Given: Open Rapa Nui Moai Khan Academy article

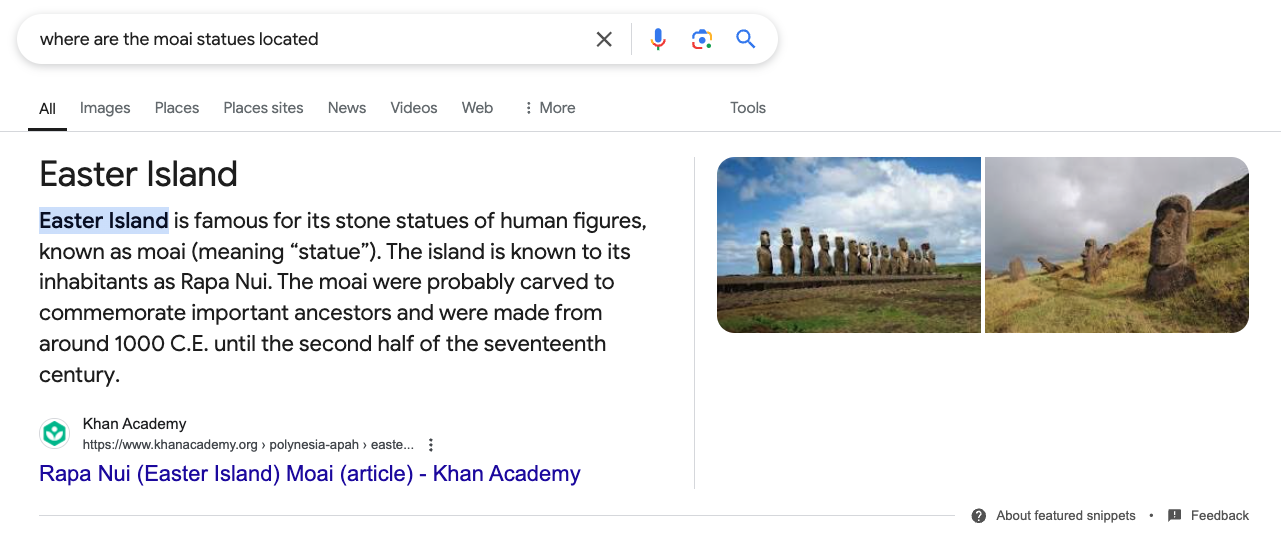Looking at the screenshot, I should coord(309,474).
